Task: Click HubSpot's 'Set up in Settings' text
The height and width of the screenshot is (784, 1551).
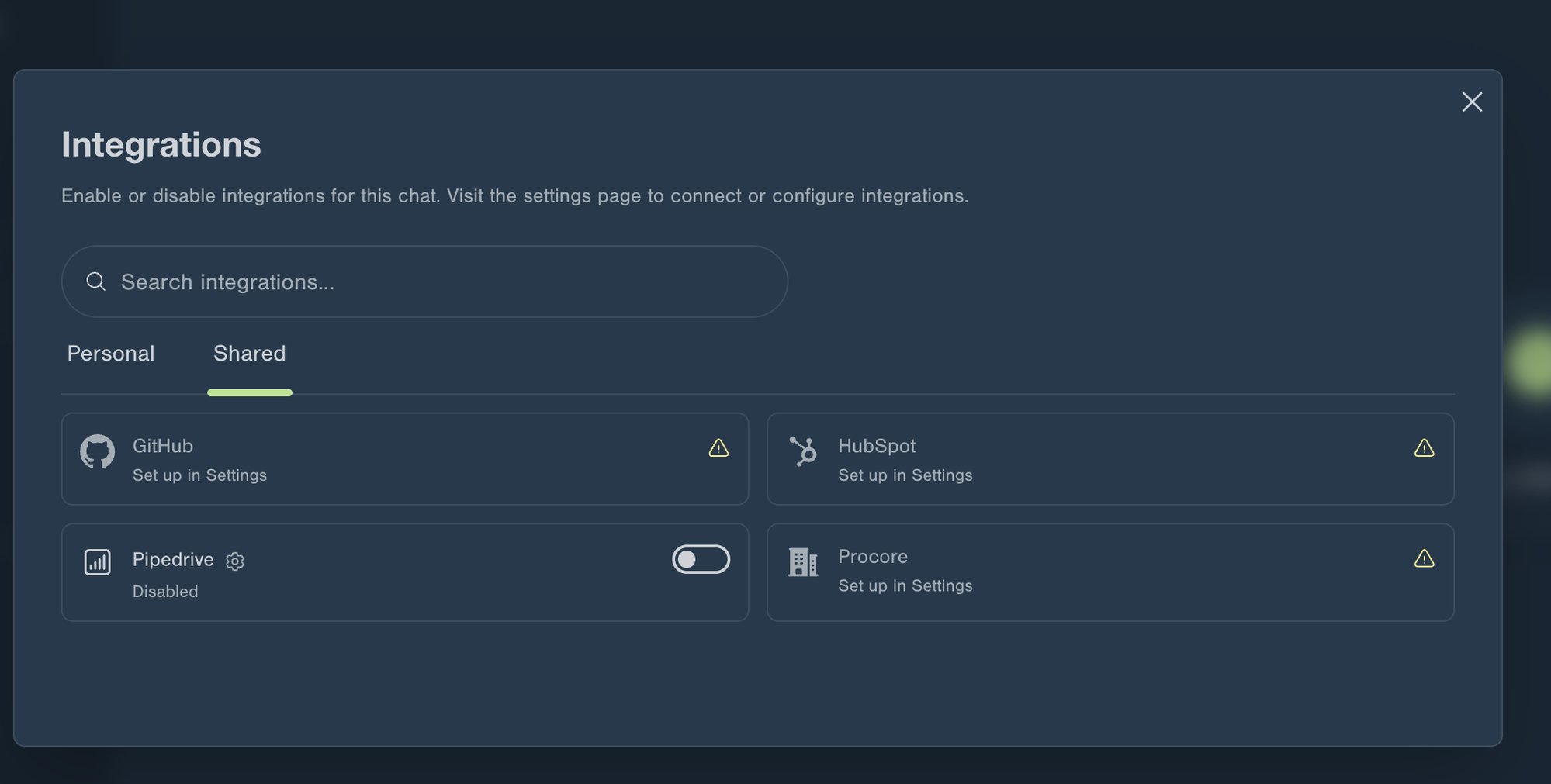Action: pos(905,475)
